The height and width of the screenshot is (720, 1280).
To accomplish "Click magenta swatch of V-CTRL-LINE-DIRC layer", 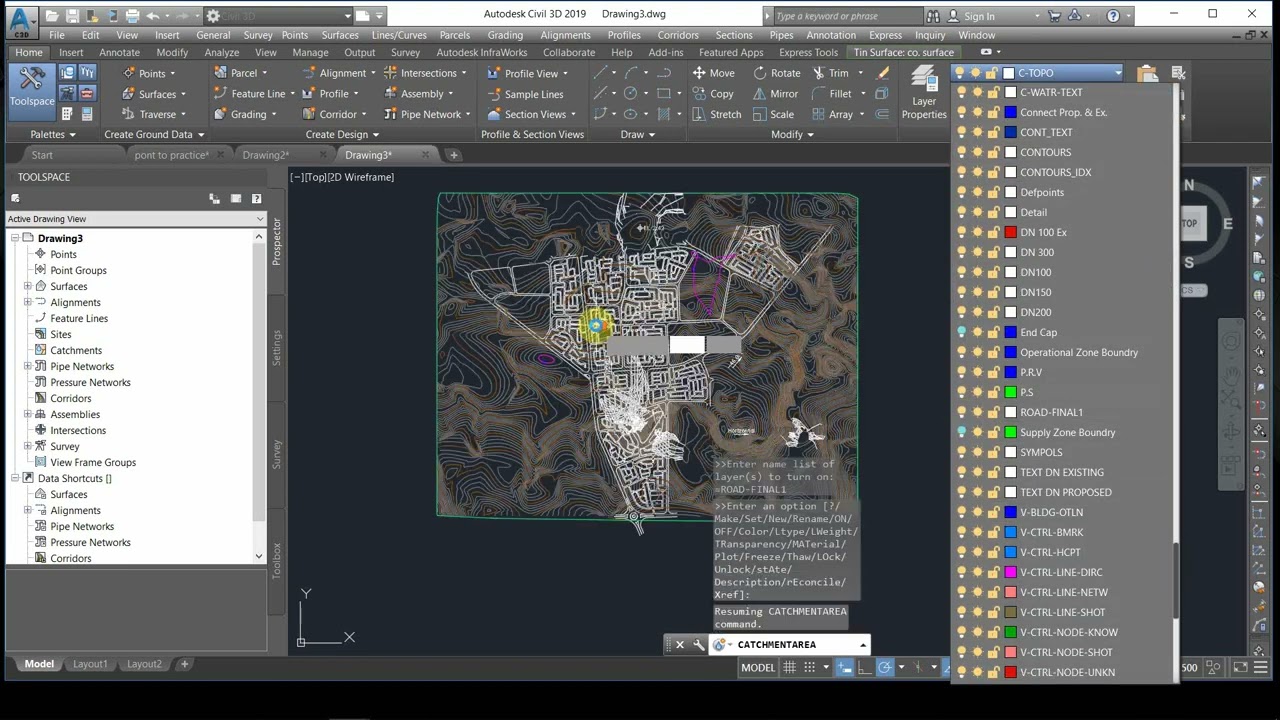I will click(x=1010, y=572).
